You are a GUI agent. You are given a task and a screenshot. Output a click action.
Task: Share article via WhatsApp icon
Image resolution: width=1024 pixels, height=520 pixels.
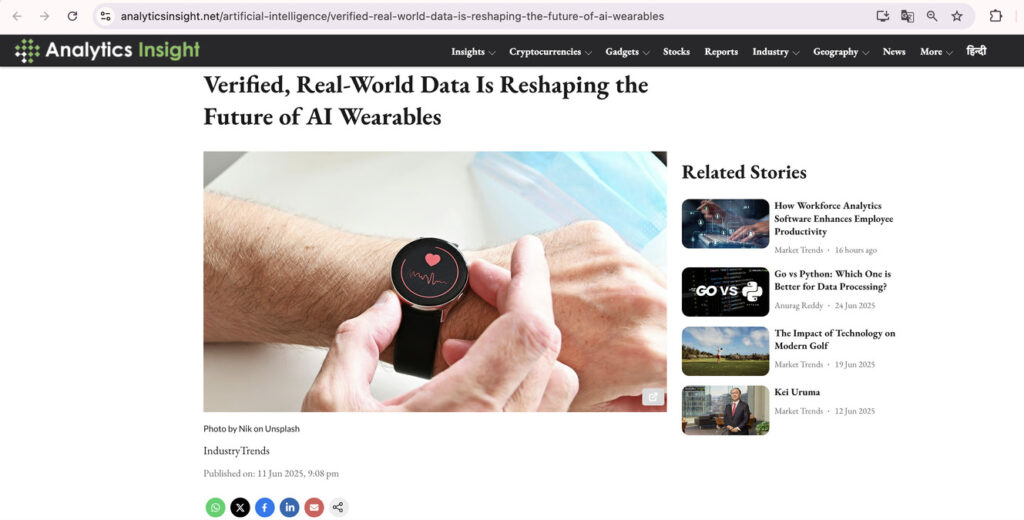point(215,507)
